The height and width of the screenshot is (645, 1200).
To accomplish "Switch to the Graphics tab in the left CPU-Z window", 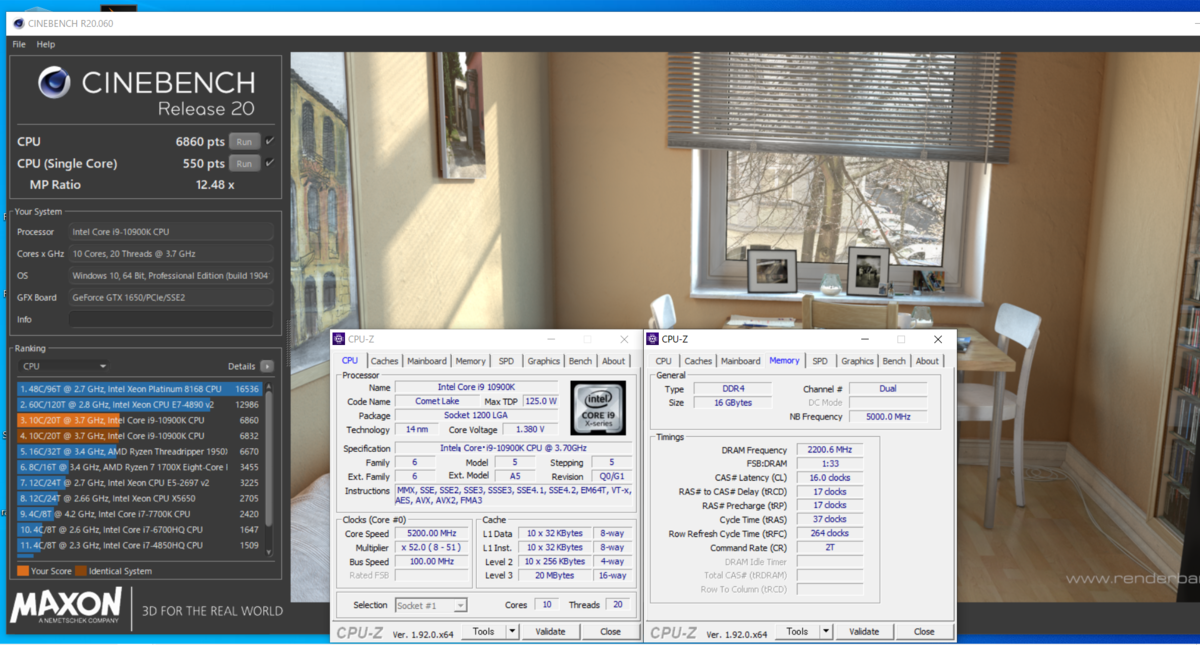I will click(544, 361).
